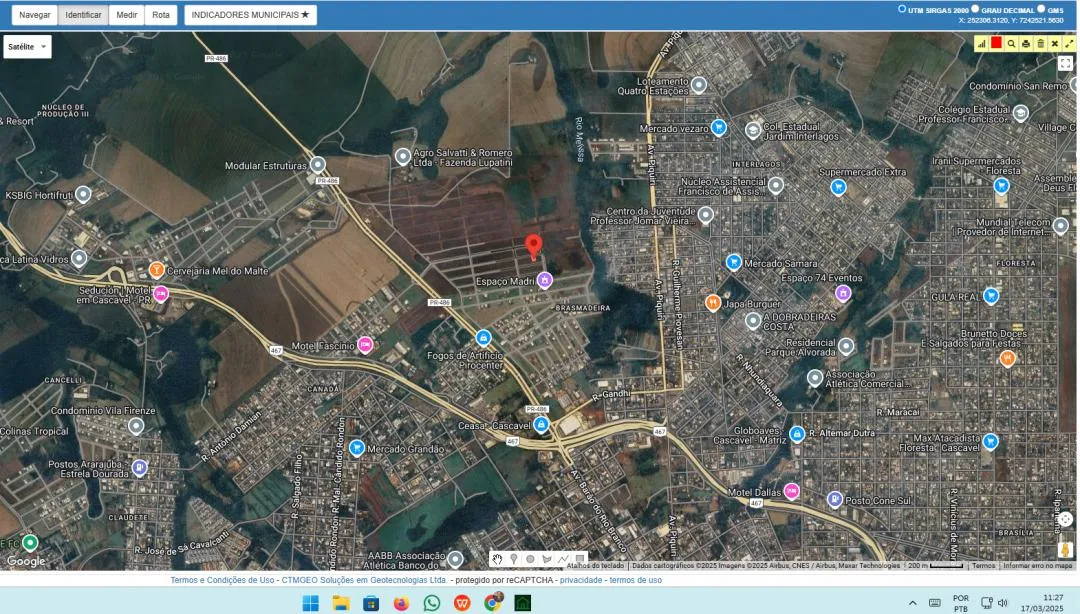The width and height of the screenshot is (1080, 614).
Task: Select the UTM SIRGAS 2000 radio option
Action: coord(902,9)
